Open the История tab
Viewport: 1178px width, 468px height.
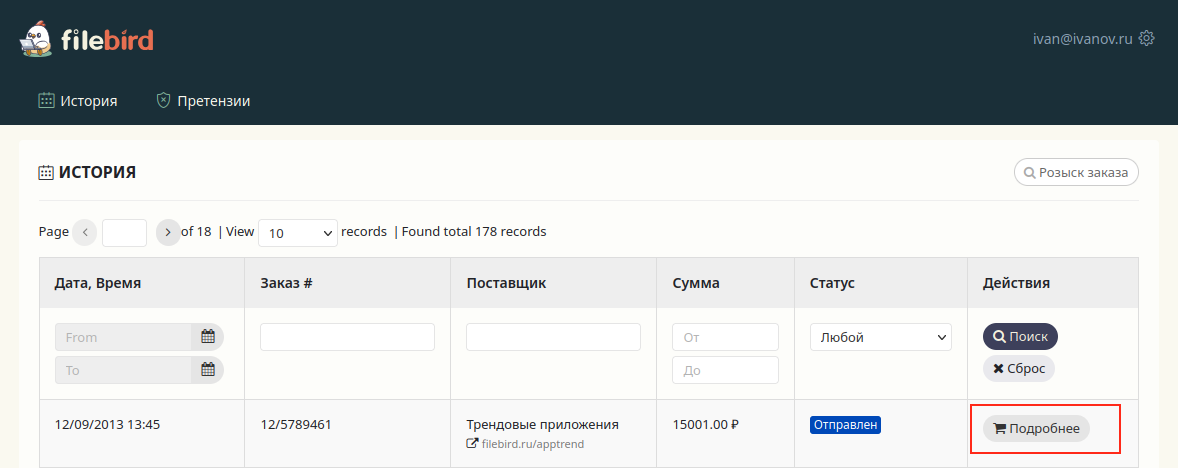coord(78,101)
